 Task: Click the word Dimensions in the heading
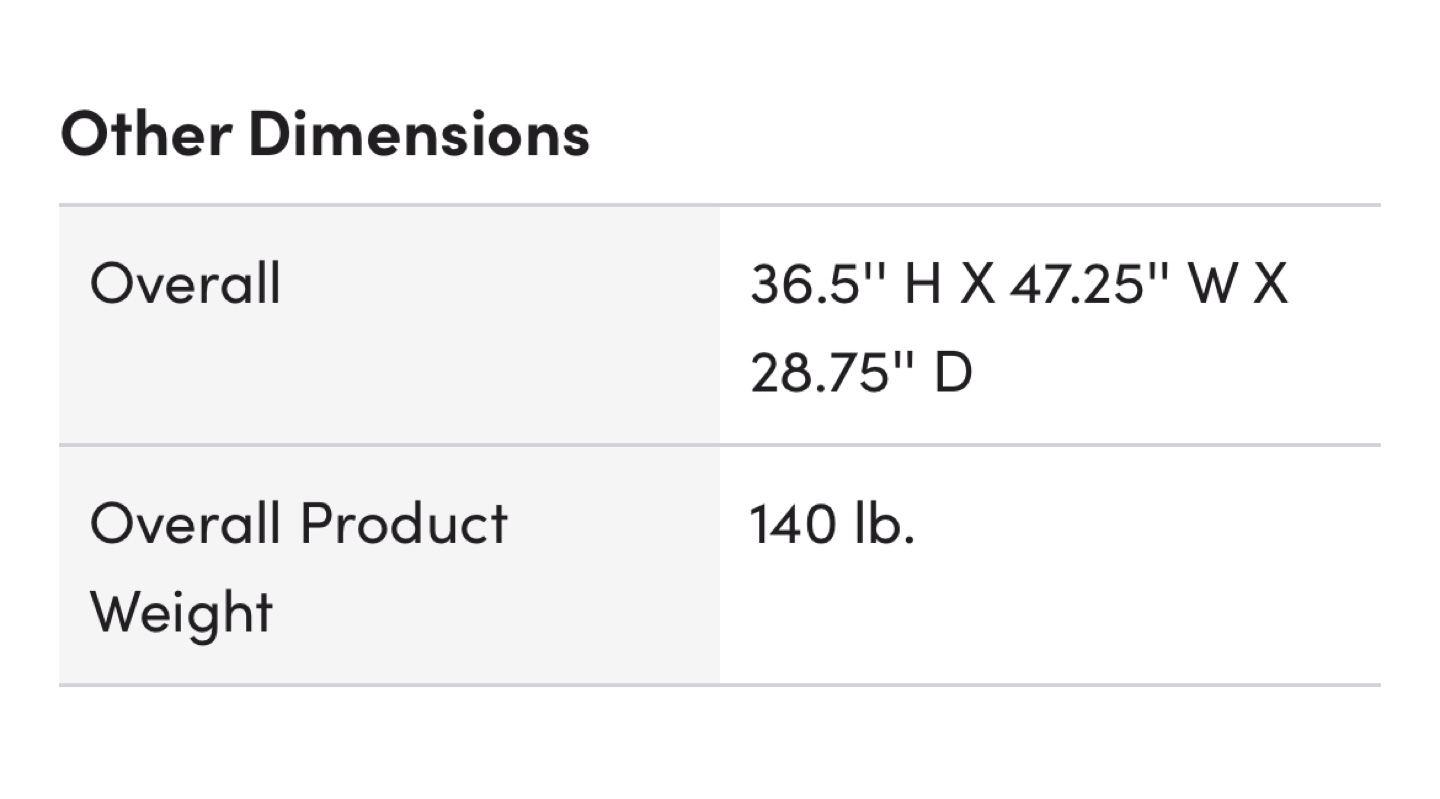[x=419, y=133]
